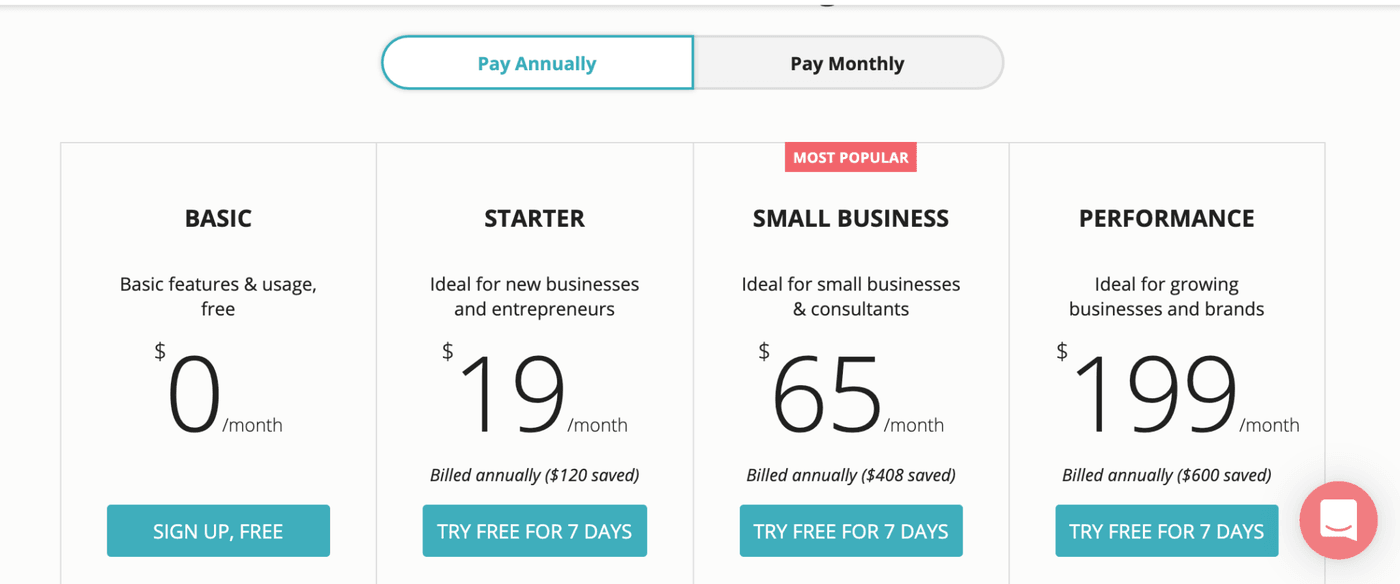Click the "$408 saved" billing note

[x=851, y=475]
